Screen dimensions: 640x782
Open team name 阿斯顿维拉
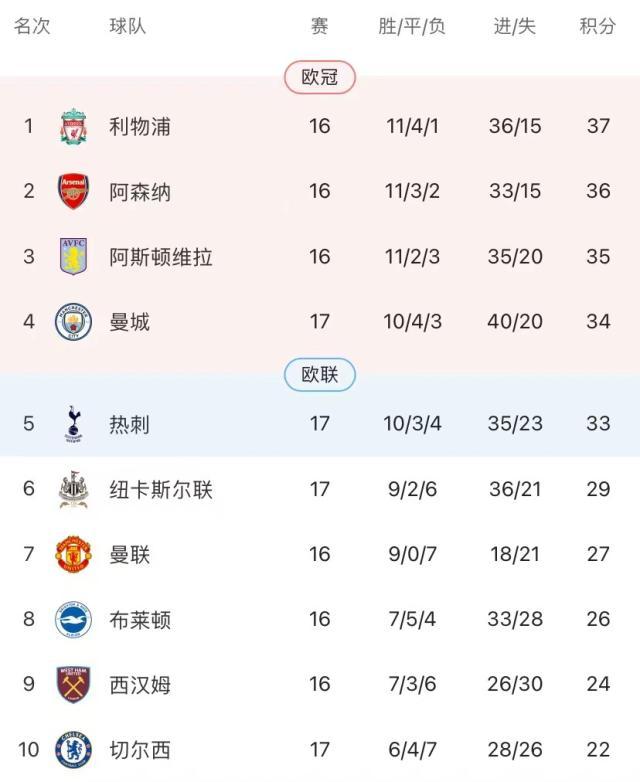coord(161,257)
